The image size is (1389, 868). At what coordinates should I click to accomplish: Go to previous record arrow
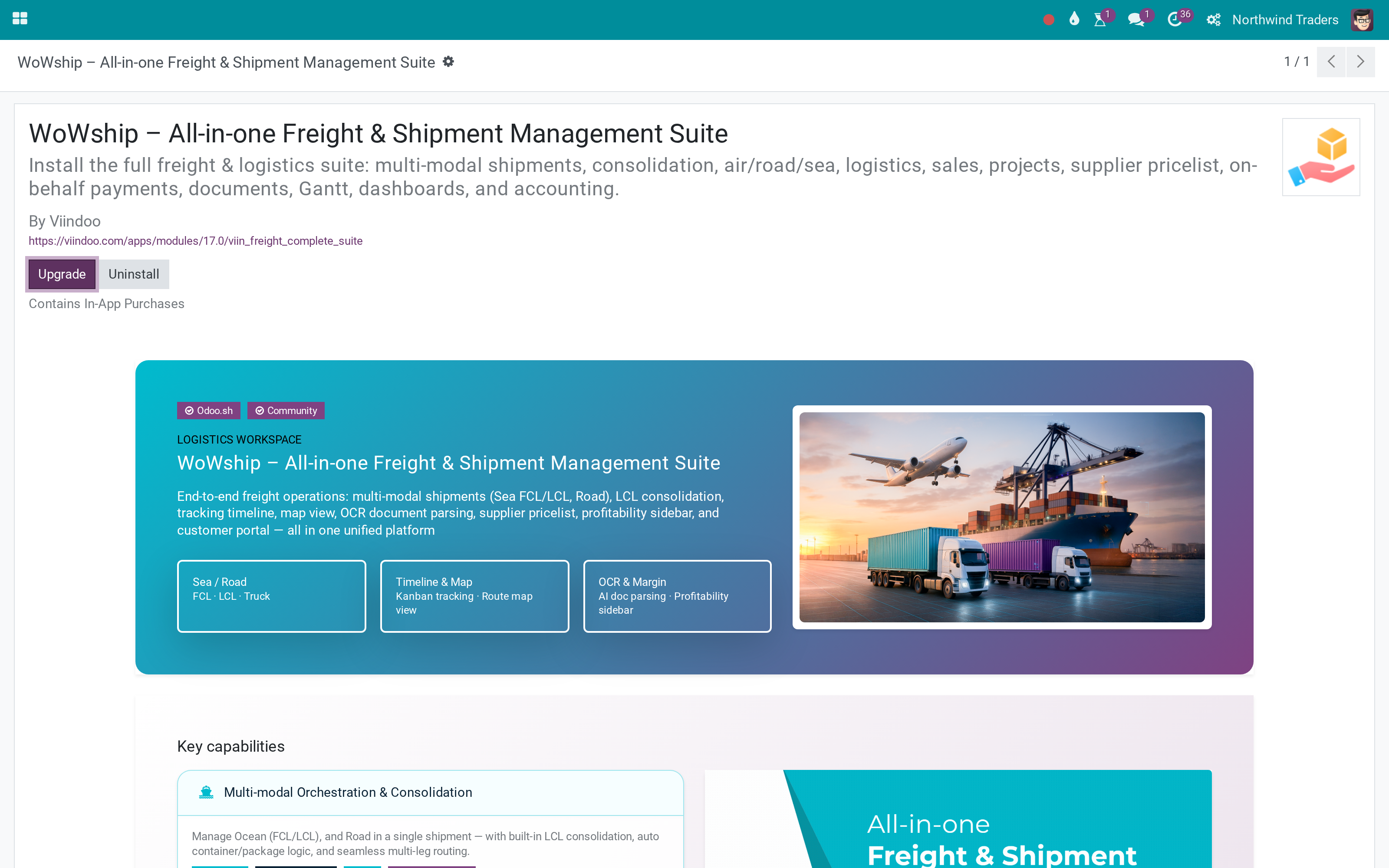[x=1331, y=62]
